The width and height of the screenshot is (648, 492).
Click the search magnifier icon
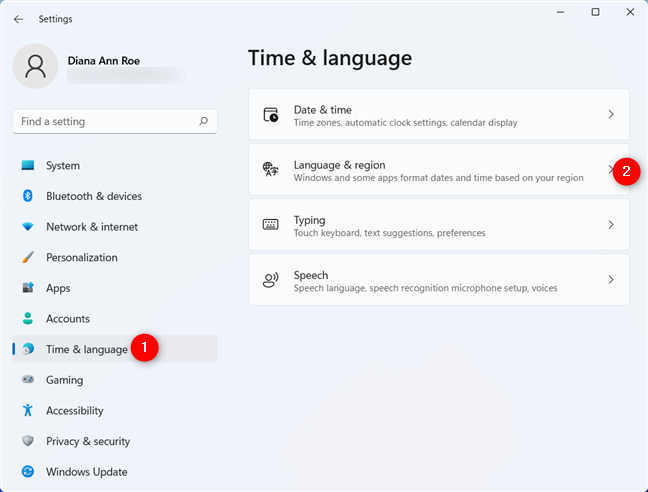coord(203,121)
